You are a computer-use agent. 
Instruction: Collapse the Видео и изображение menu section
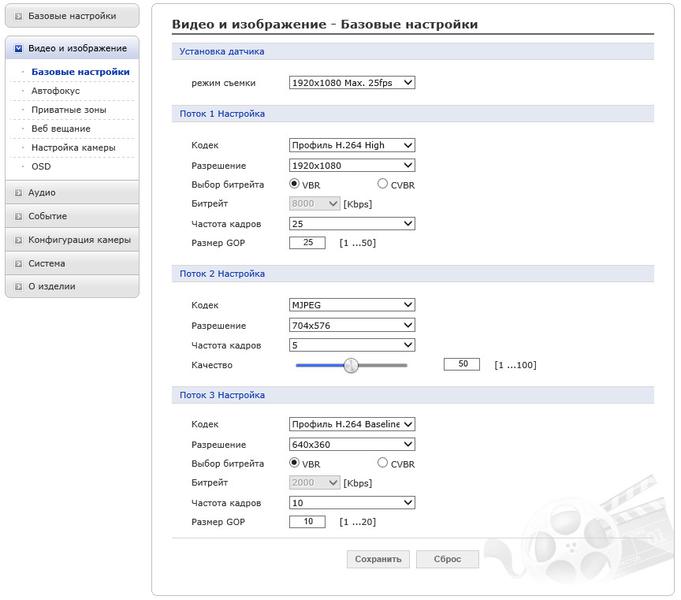pyautogui.click(x=72, y=48)
